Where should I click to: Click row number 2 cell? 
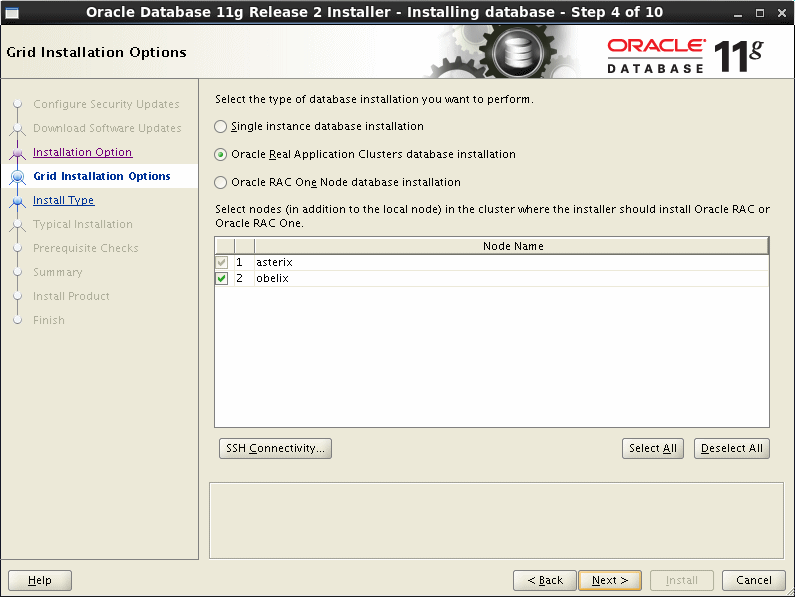(x=244, y=278)
